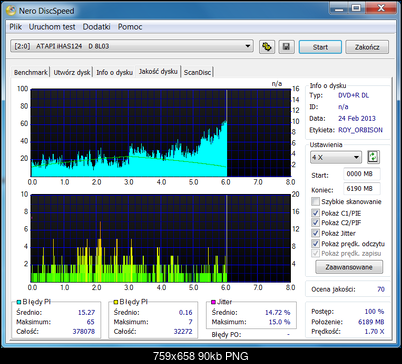The height and width of the screenshot is (364, 402).
Task: Open the Plik menu
Action: (15, 27)
